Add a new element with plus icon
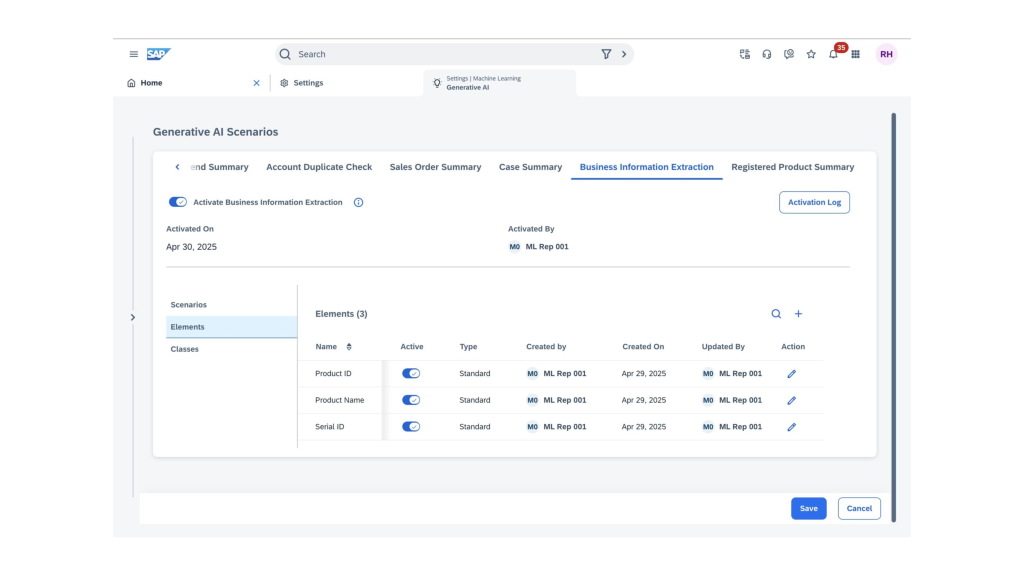Screen dimensions: 1024x576 (x=798, y=314)
